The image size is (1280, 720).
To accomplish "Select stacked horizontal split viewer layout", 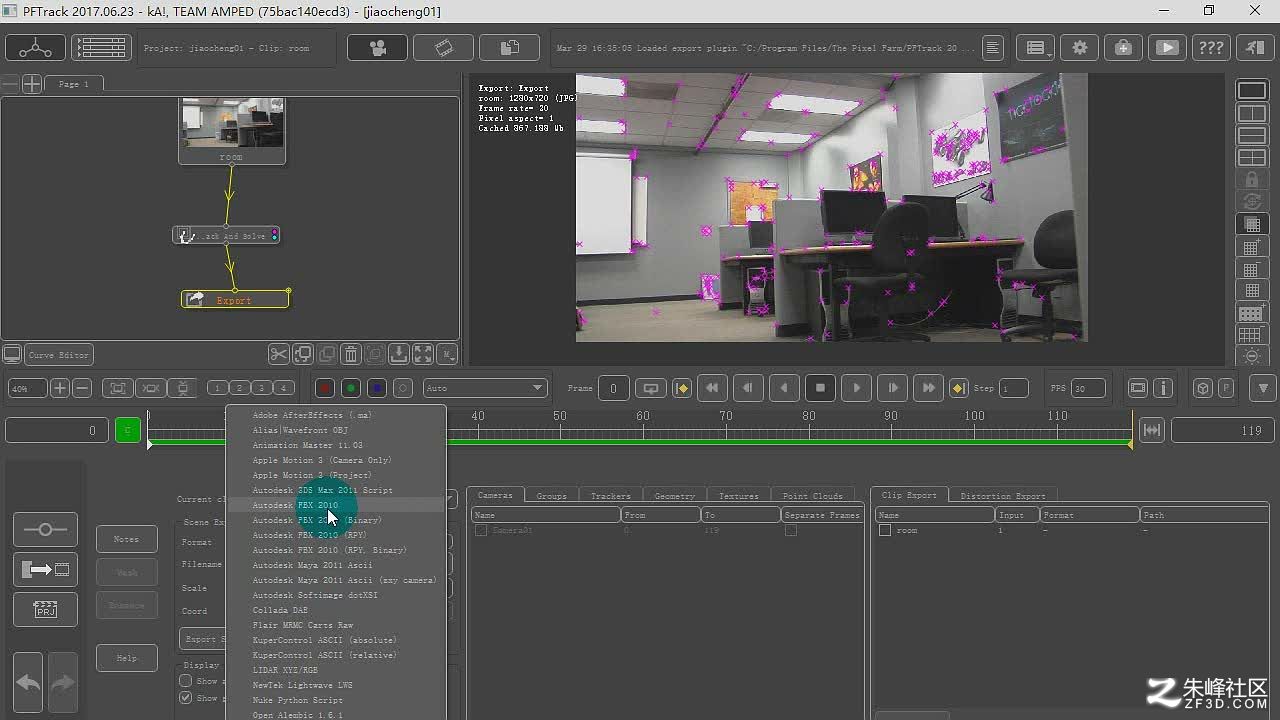I will coord(1252,135).
